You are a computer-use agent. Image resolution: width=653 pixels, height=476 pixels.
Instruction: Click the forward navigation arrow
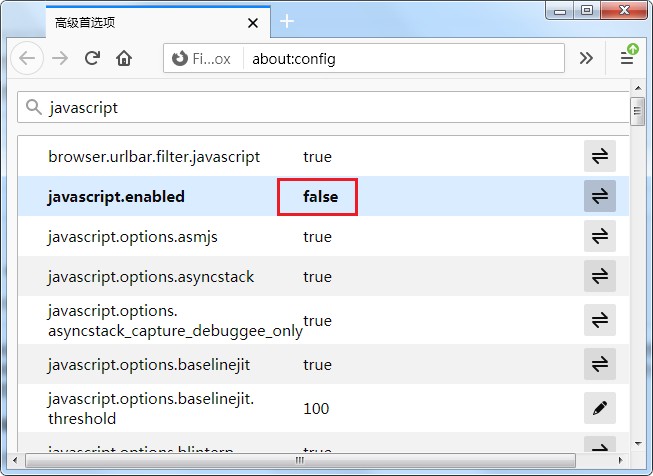(x=60, y=58)
